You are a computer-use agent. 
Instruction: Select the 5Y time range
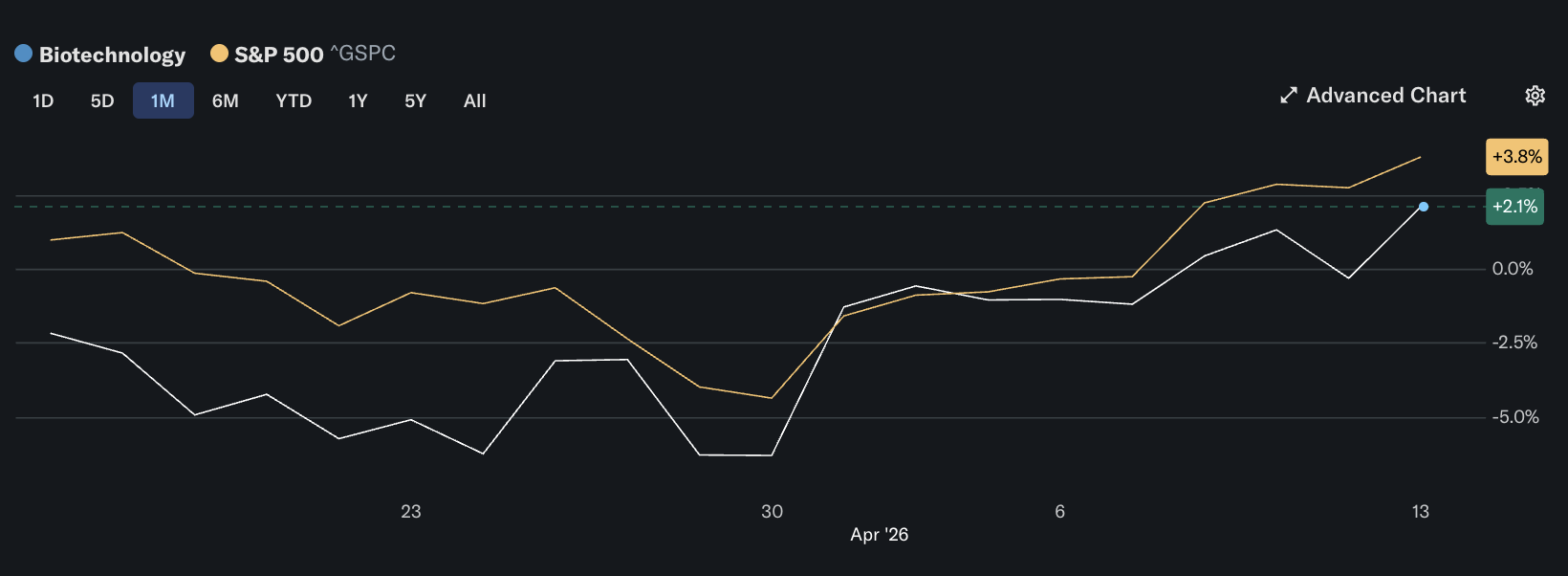[x=415, y=100]
